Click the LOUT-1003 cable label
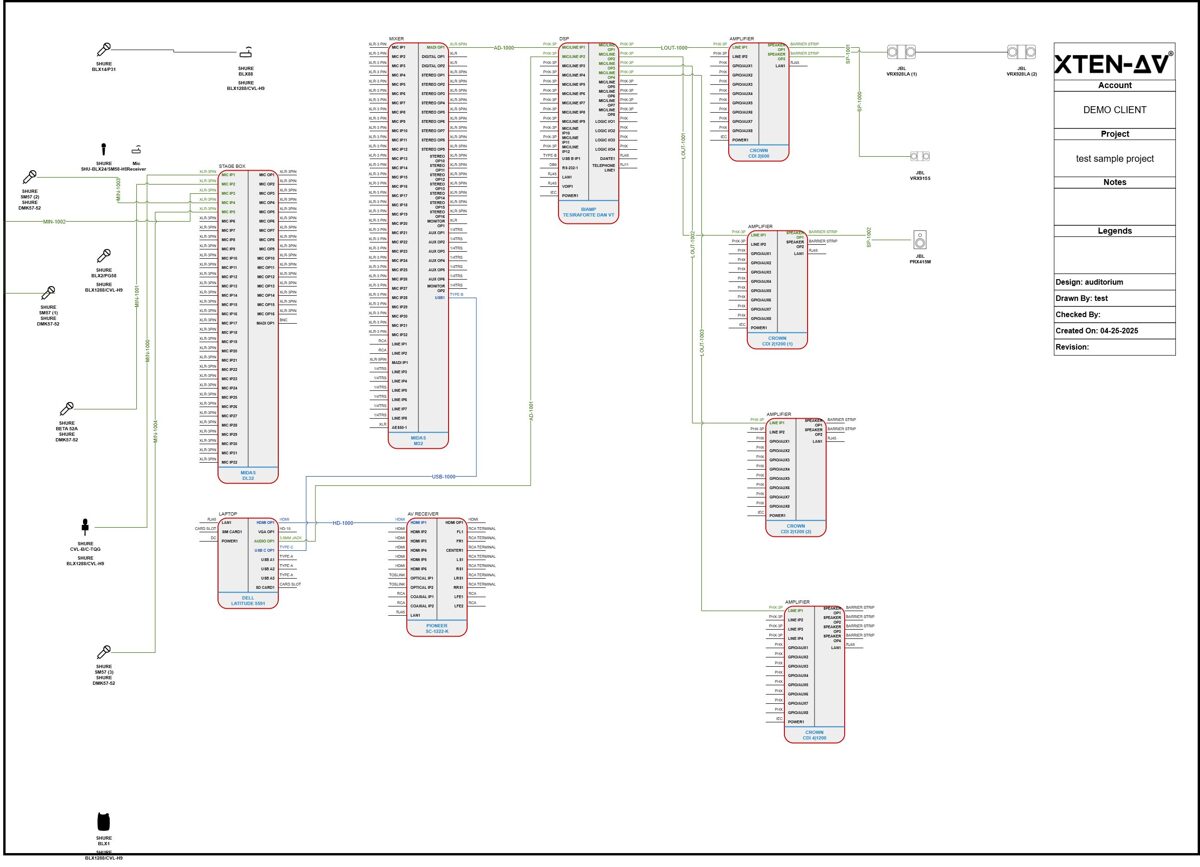Image resolution: width=1200 pixels, height=867 pixels. (x=702, y=343)
